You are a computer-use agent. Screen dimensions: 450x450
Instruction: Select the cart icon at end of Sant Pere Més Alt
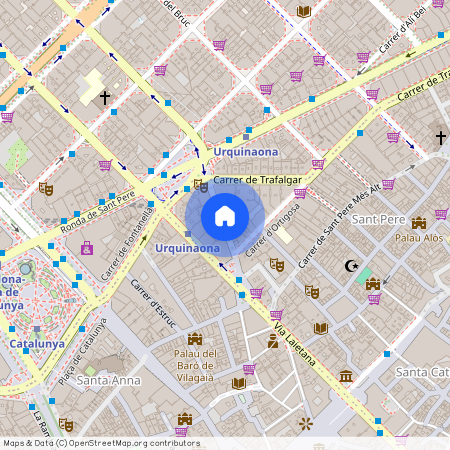click(x=389, y=184)
